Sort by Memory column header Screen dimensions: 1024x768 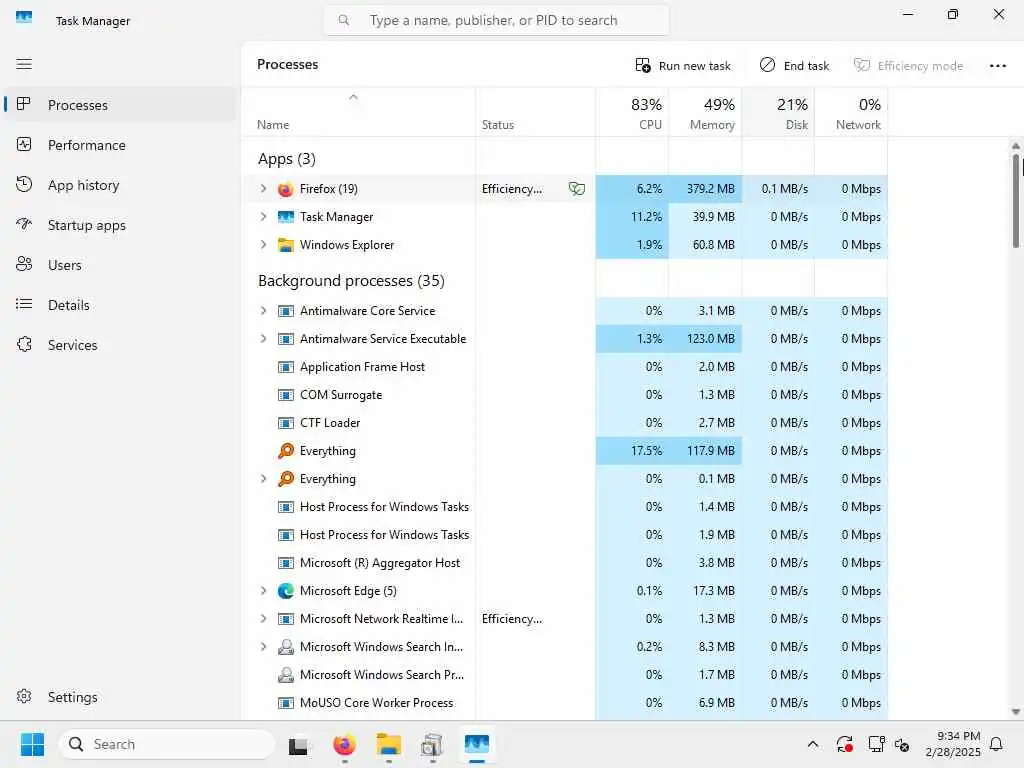pyautogui.click(x=705, y=112)
